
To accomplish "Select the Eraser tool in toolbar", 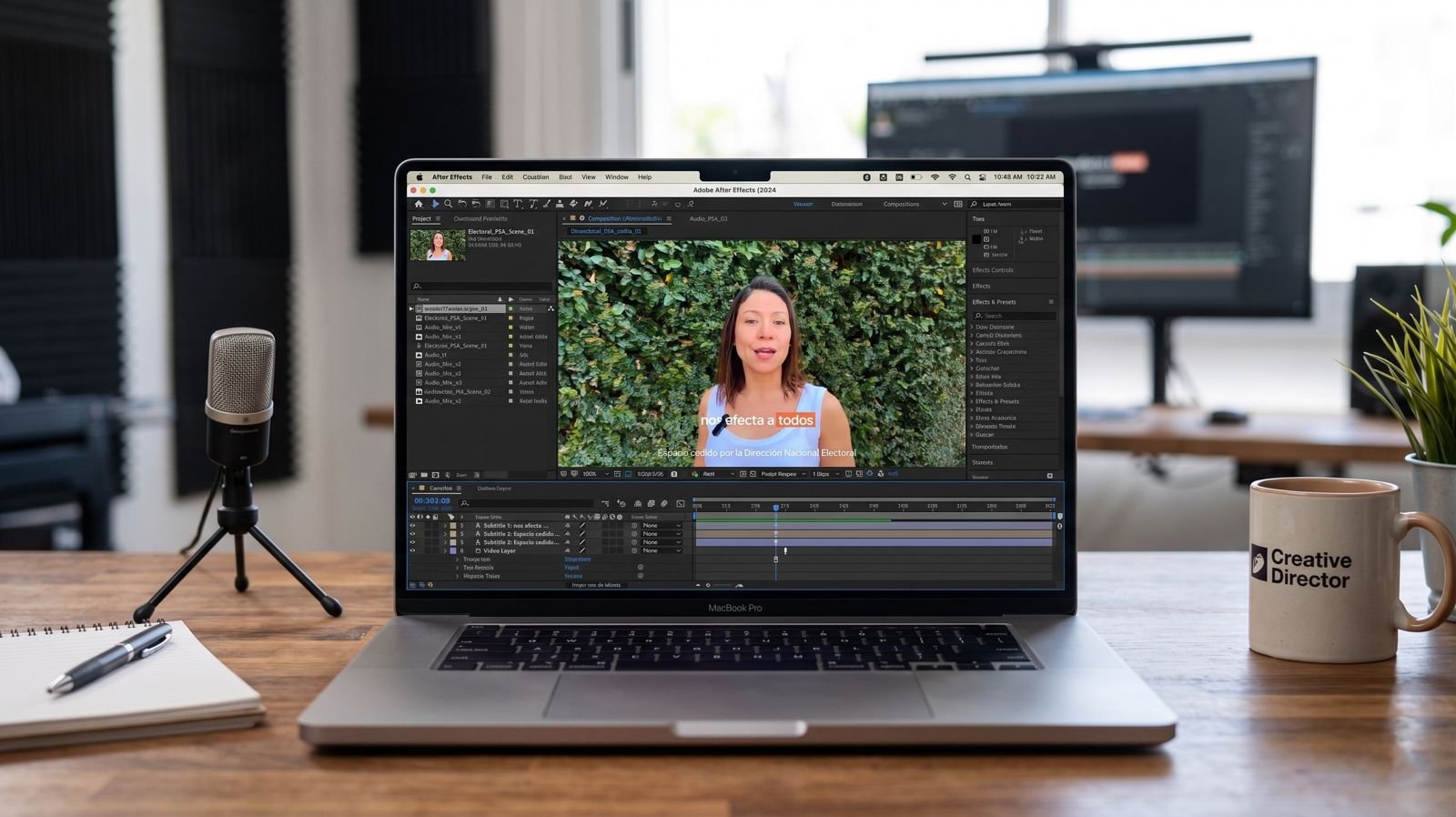I will (x=573, y=204).
